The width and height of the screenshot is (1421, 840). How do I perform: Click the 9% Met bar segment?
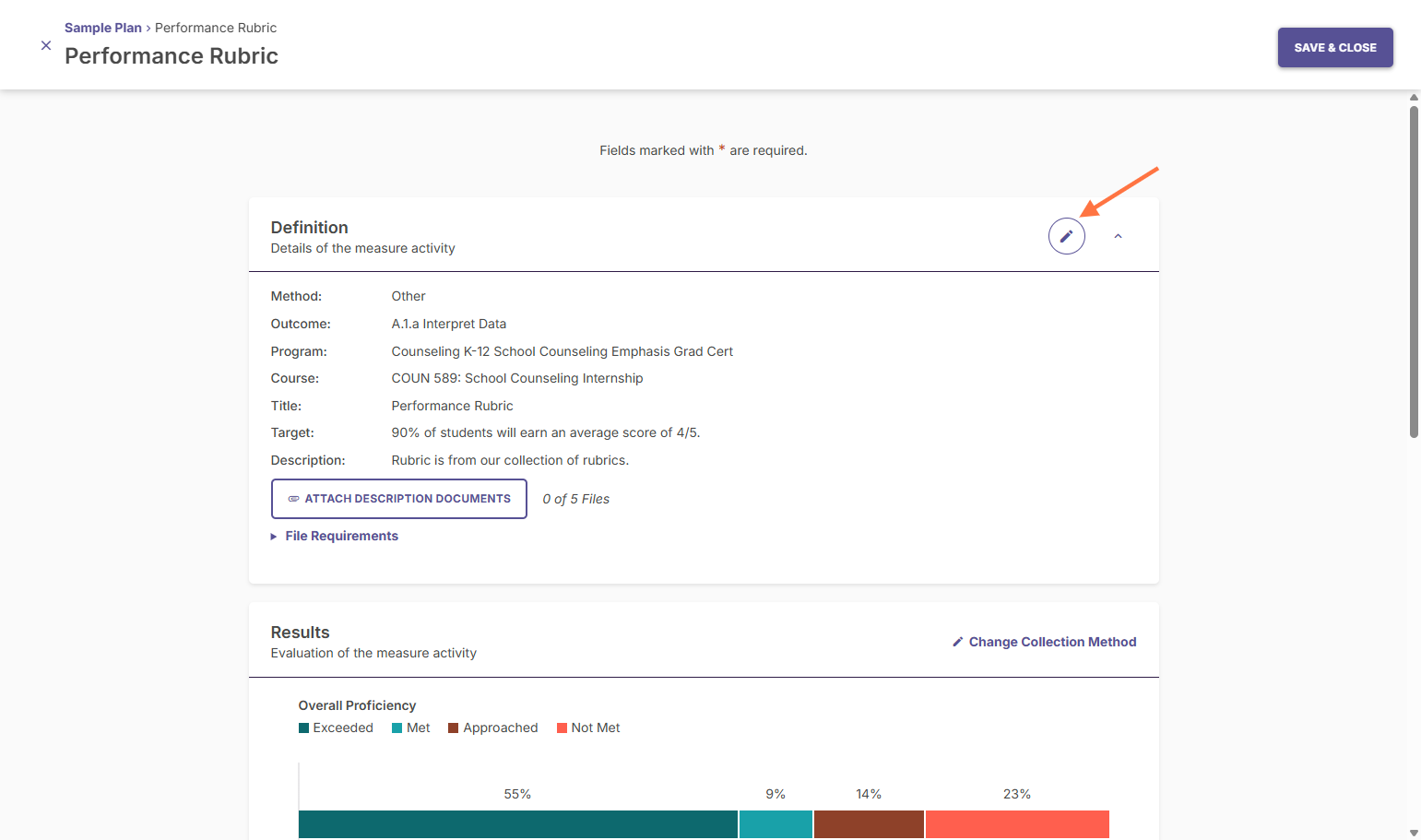[x=776, y=824]
